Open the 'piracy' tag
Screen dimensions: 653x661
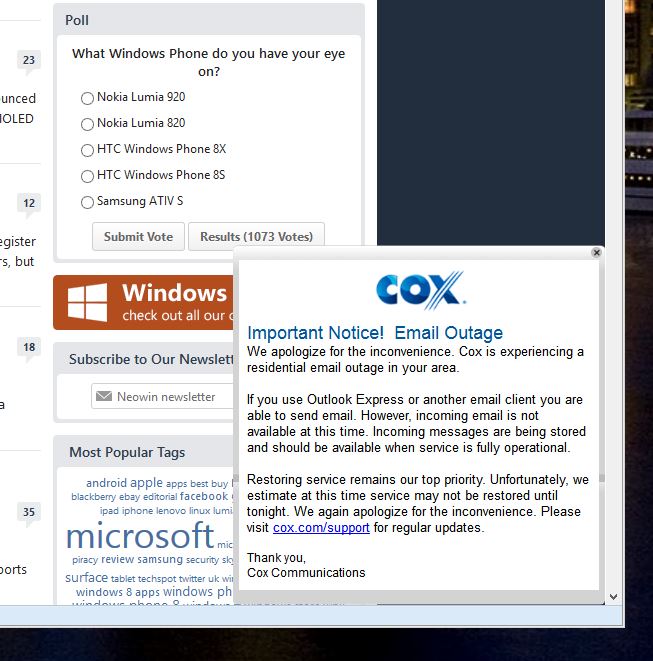(x=85, y=560)
